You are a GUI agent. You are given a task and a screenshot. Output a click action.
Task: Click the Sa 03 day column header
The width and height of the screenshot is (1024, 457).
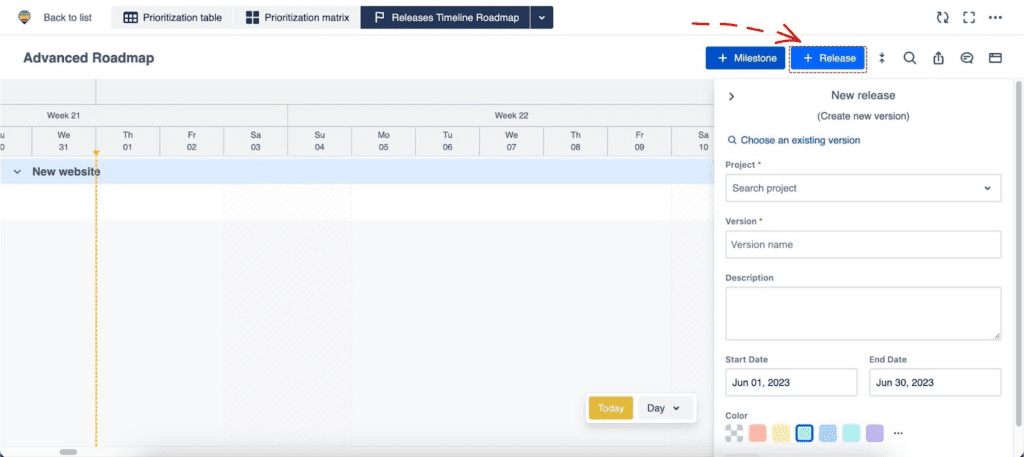point(255,141)
